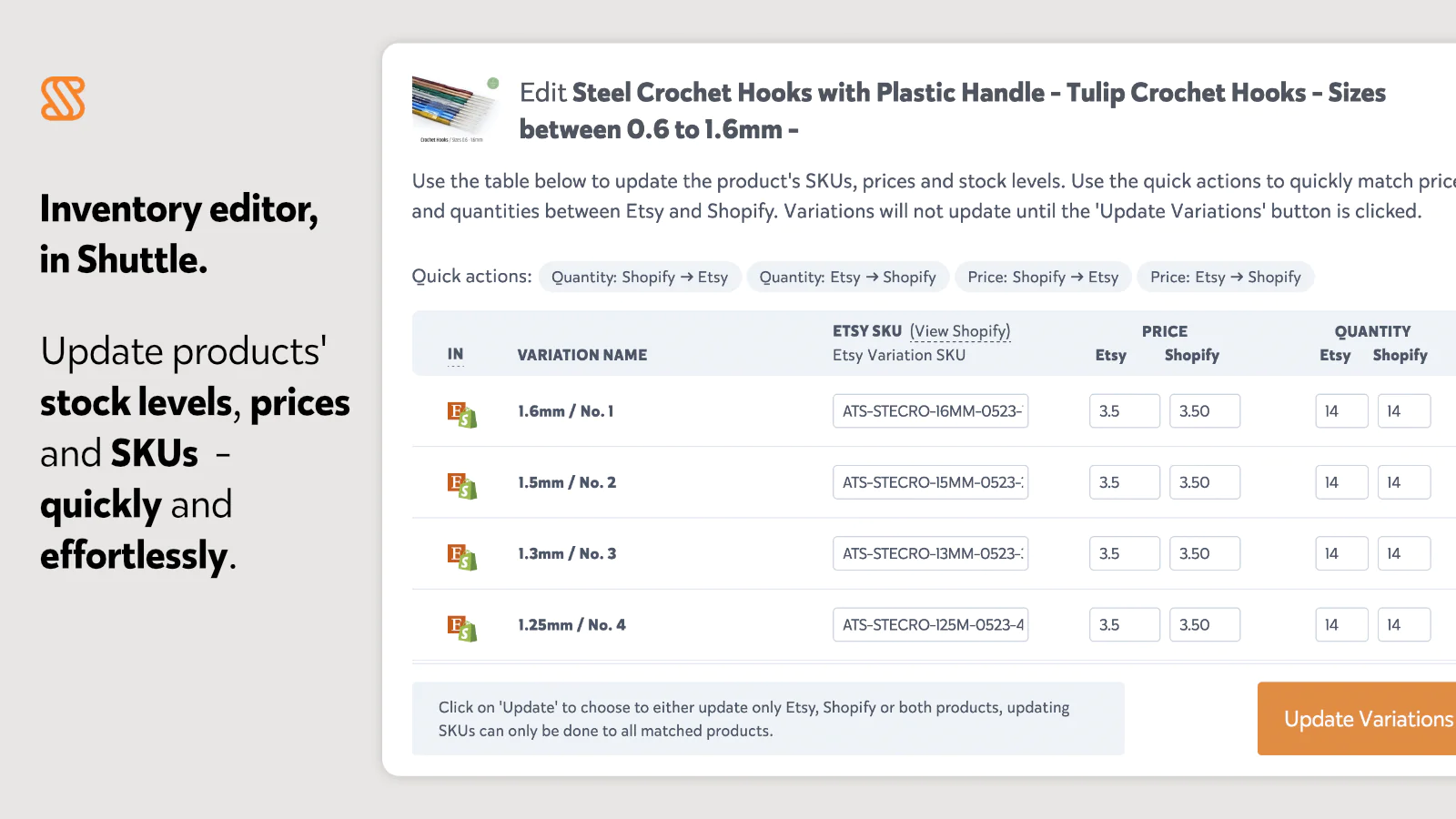Click the Etsy quantity field for 1.6mm / No. 1
Screen dimensions: 1456x819
(1340, 411)
